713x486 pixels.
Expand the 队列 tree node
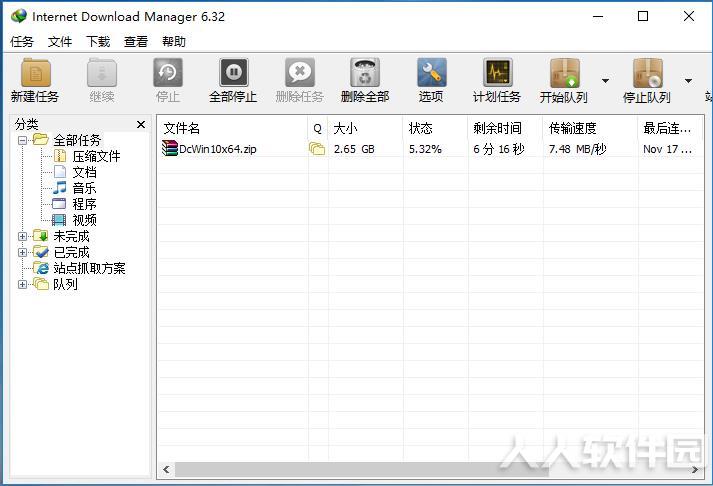coord(22,285)
